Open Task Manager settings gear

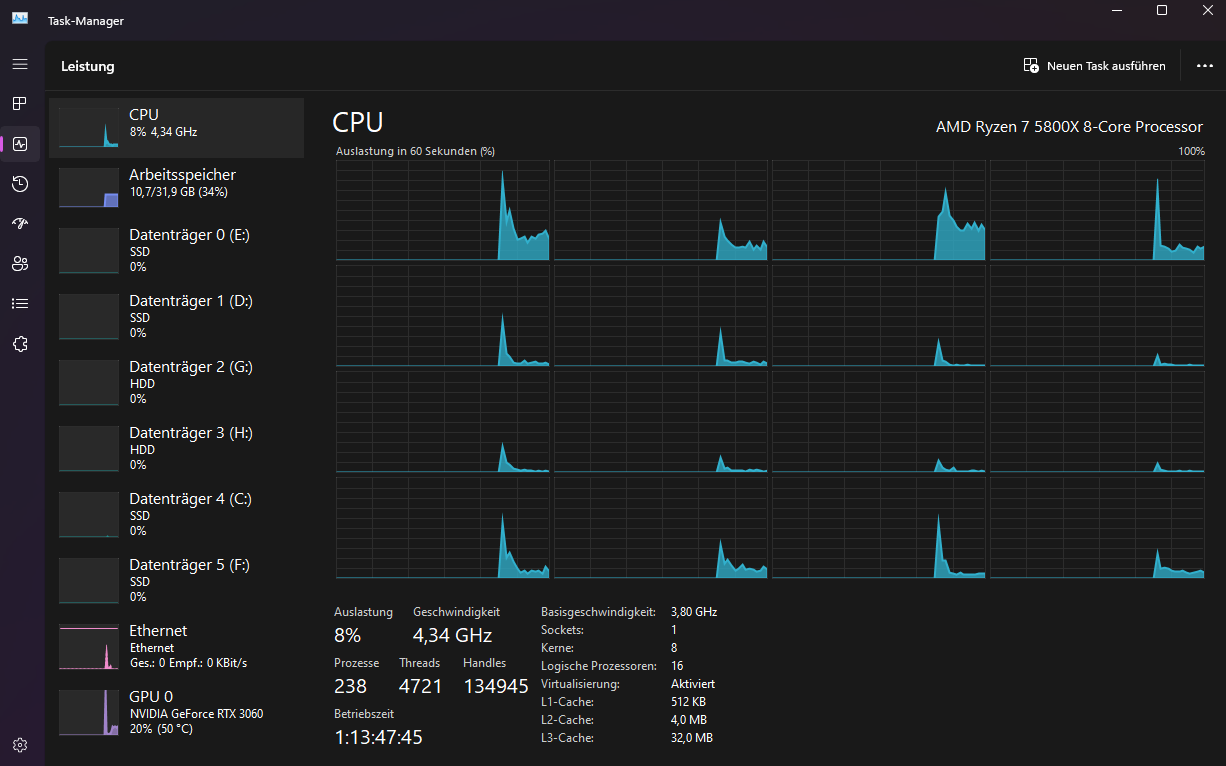click(x=20, y=745)
